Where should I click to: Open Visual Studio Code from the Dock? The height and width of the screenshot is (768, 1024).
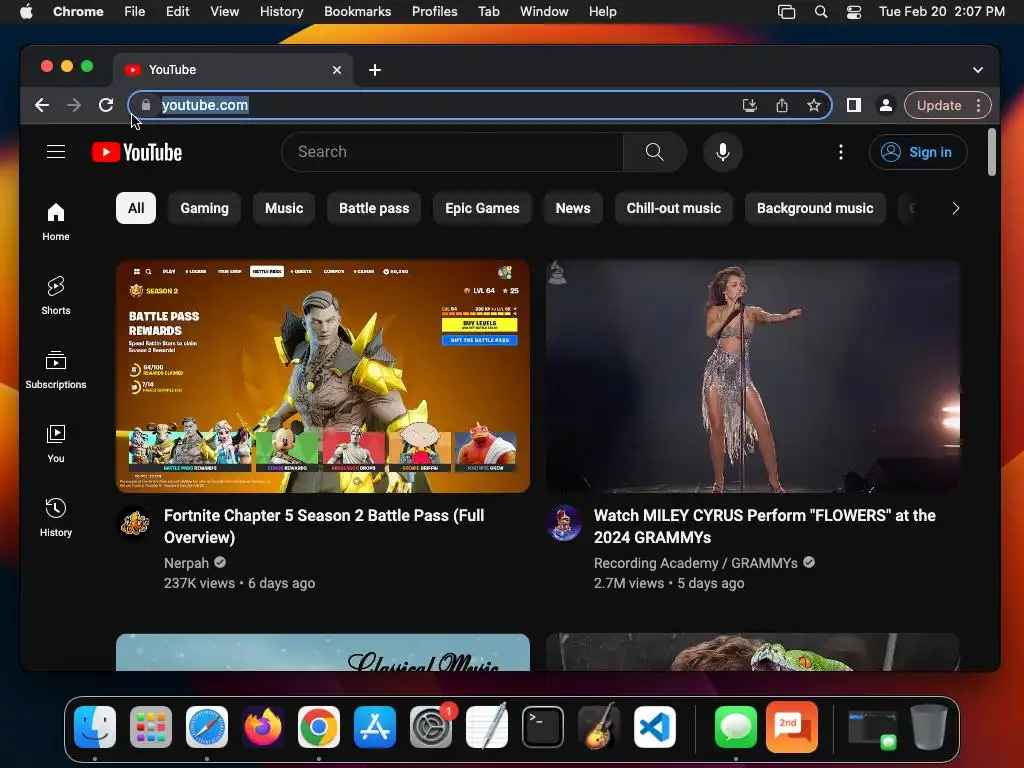click(655, 727)
